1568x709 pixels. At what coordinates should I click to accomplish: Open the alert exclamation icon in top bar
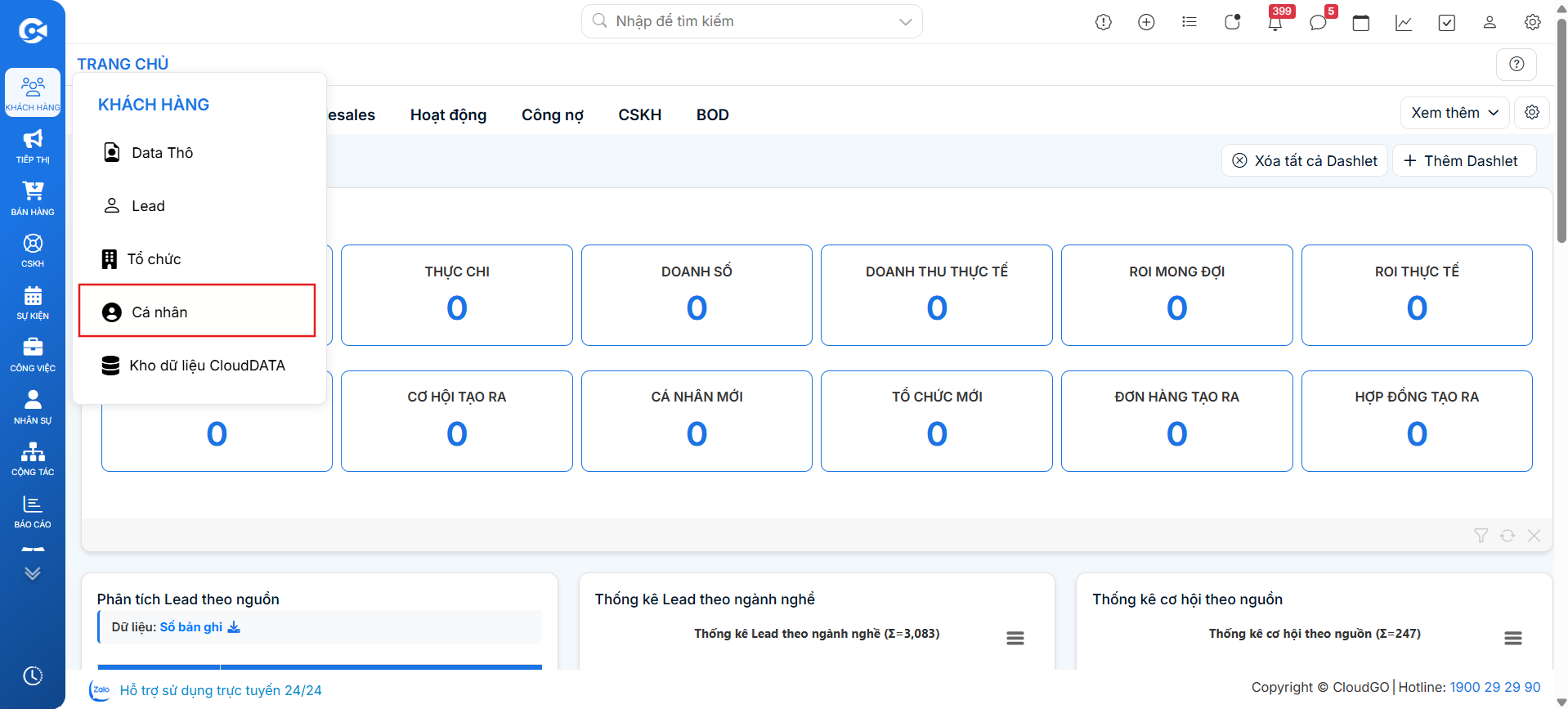coord(1104,22)
